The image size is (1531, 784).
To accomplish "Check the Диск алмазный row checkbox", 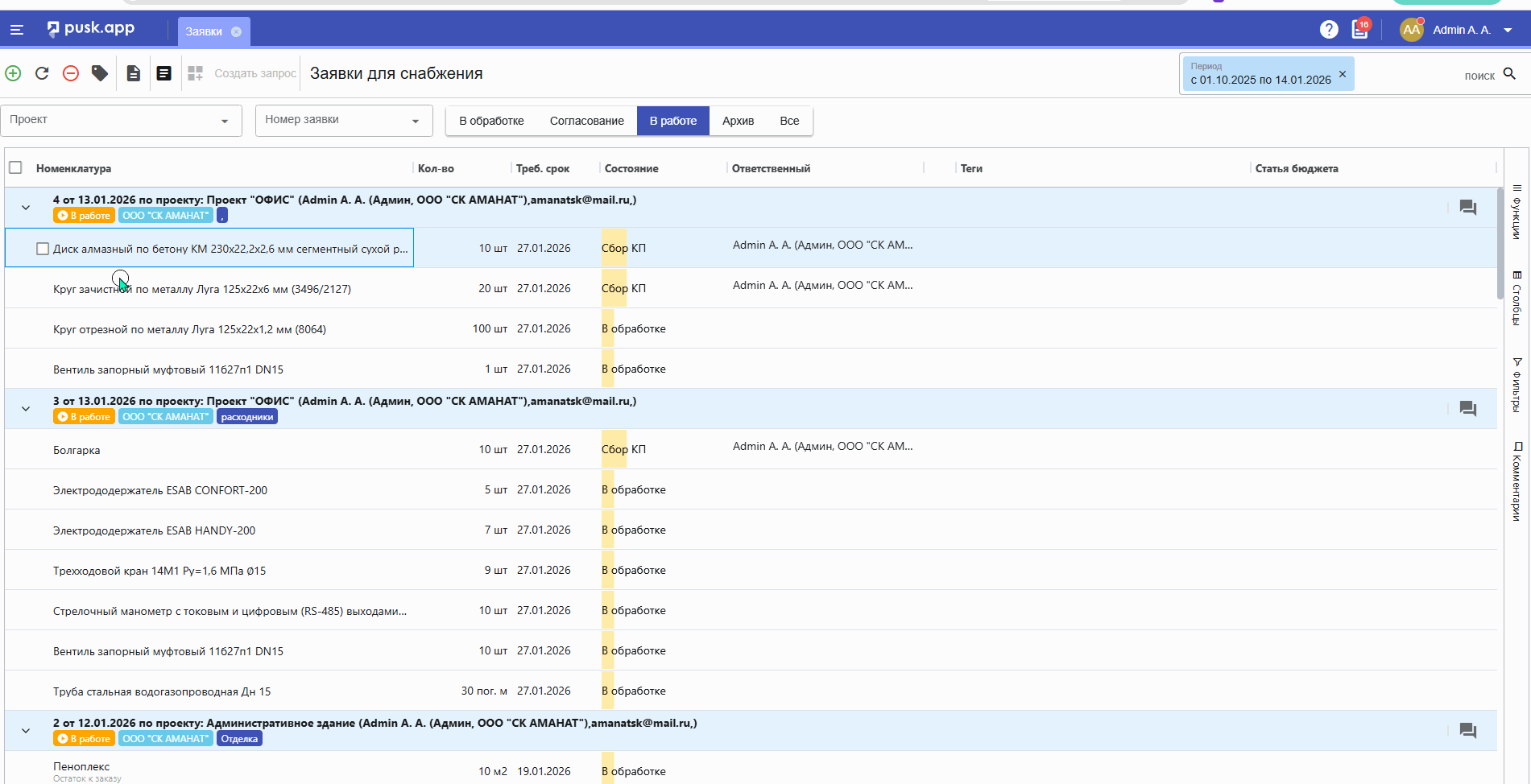I will click(x=43, y=249).
